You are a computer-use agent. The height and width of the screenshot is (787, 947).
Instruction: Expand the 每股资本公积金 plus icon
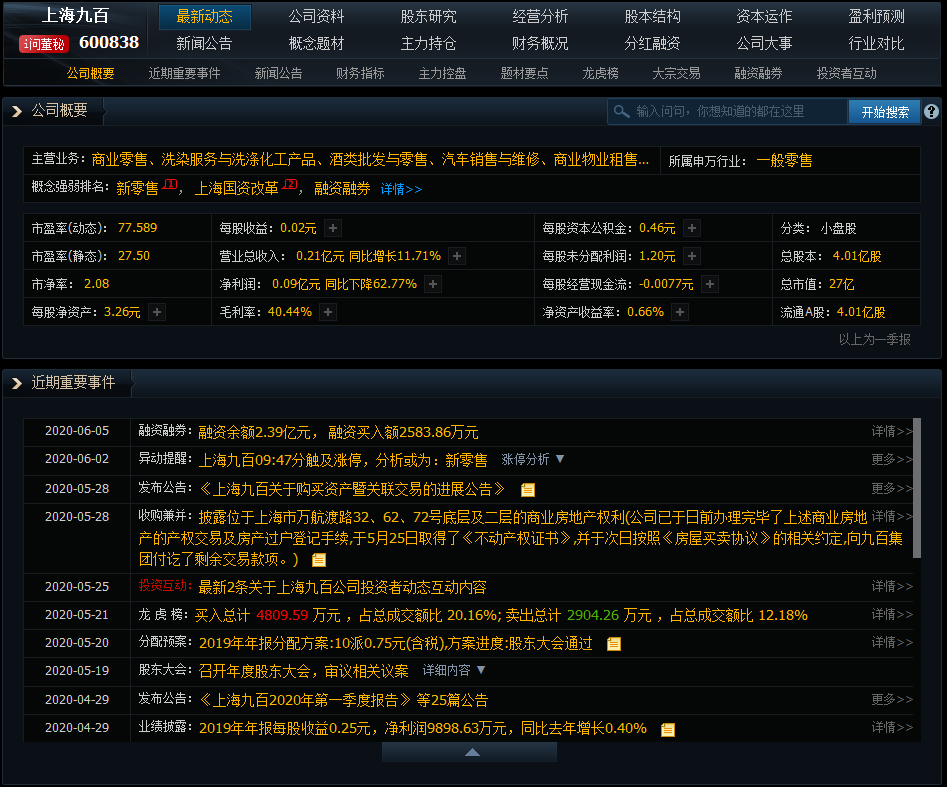click(x=692, y=228)
